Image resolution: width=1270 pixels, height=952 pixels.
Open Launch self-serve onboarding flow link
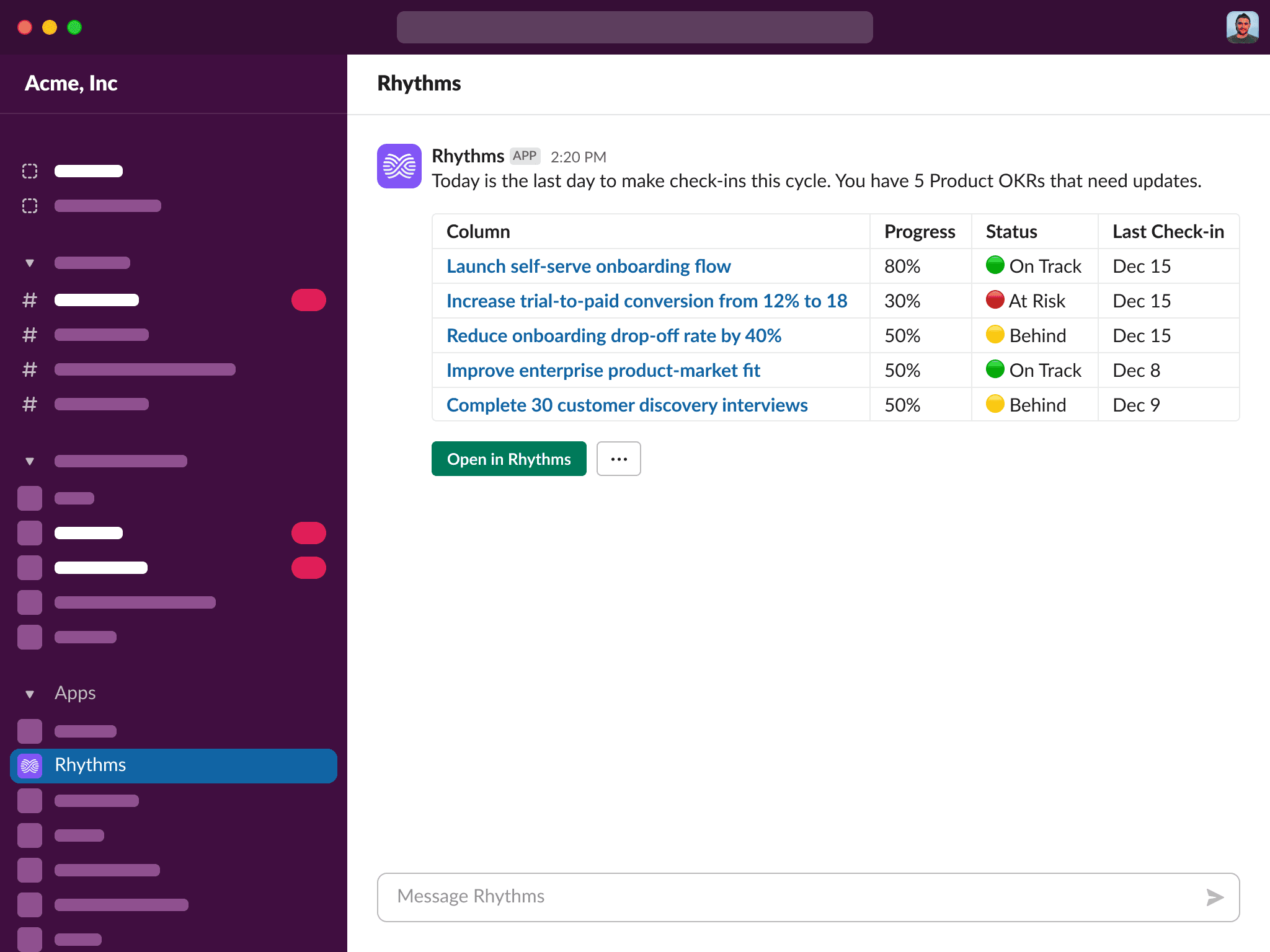pyautogui.click(x=588, y=267)
